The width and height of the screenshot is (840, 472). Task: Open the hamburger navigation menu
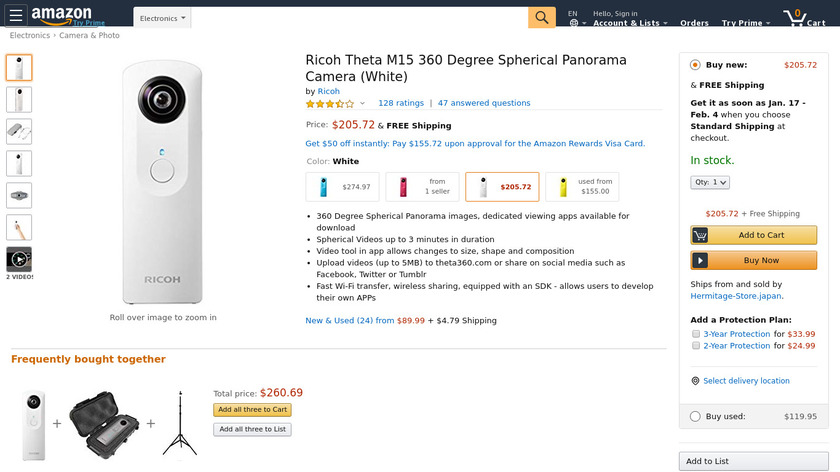point(16,17)
